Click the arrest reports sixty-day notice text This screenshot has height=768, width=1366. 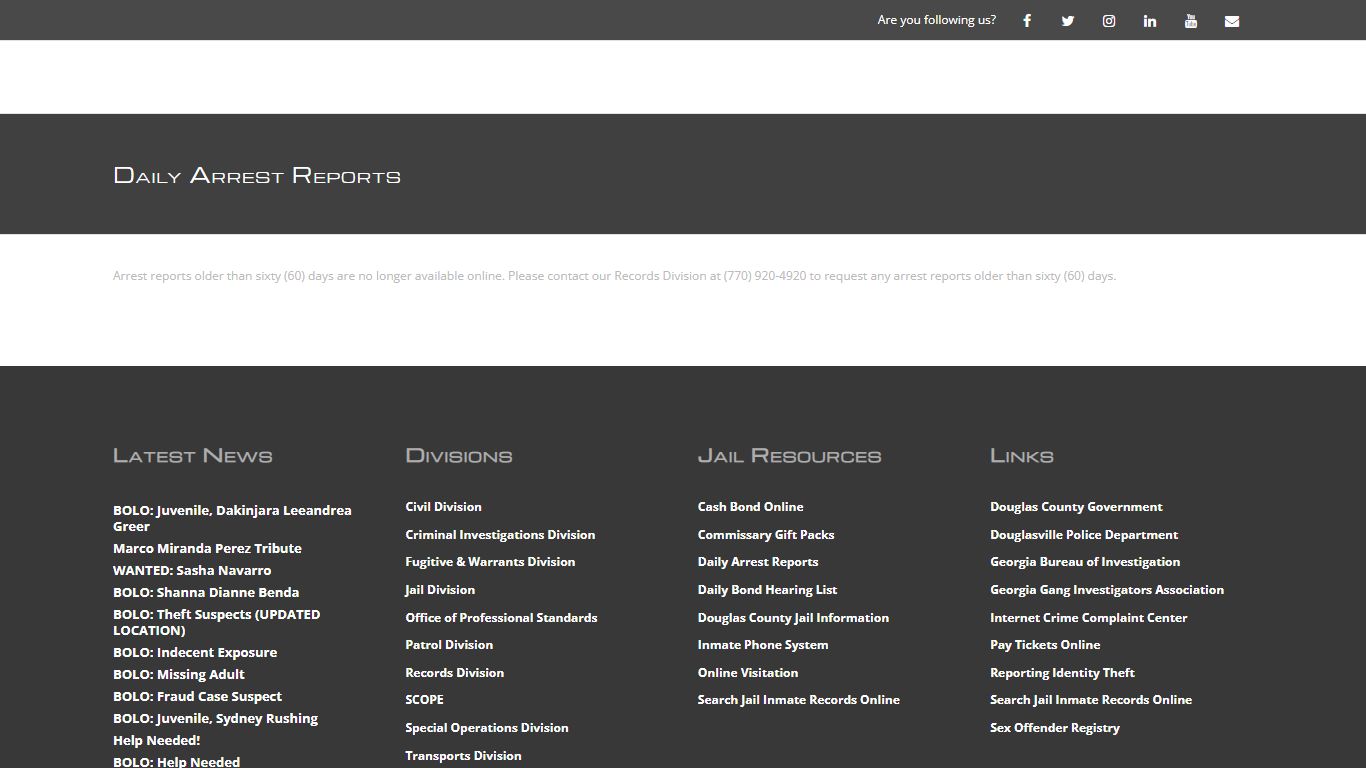(614, 276)
